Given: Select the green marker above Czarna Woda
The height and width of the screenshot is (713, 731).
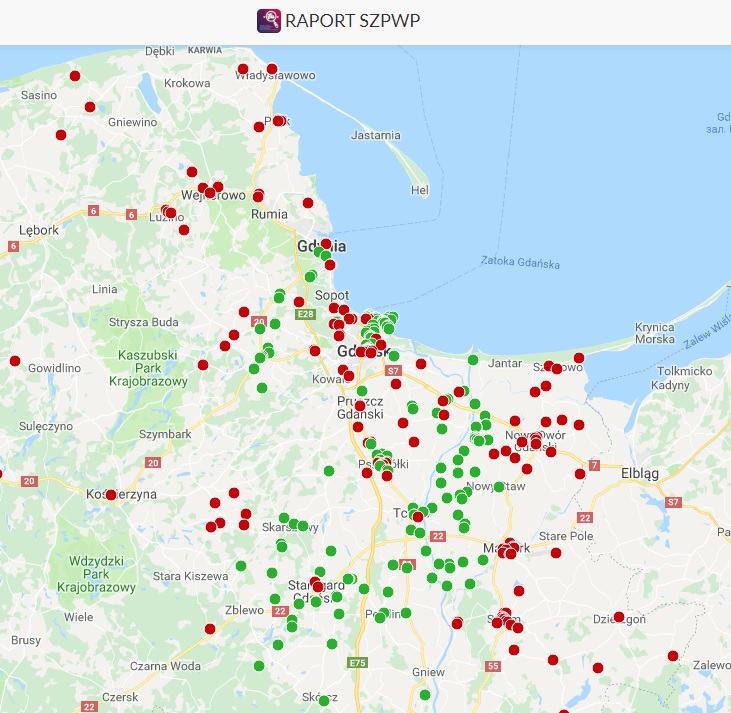Looking at the screenshot, I should pyautogui.click(x=259, y=666).
